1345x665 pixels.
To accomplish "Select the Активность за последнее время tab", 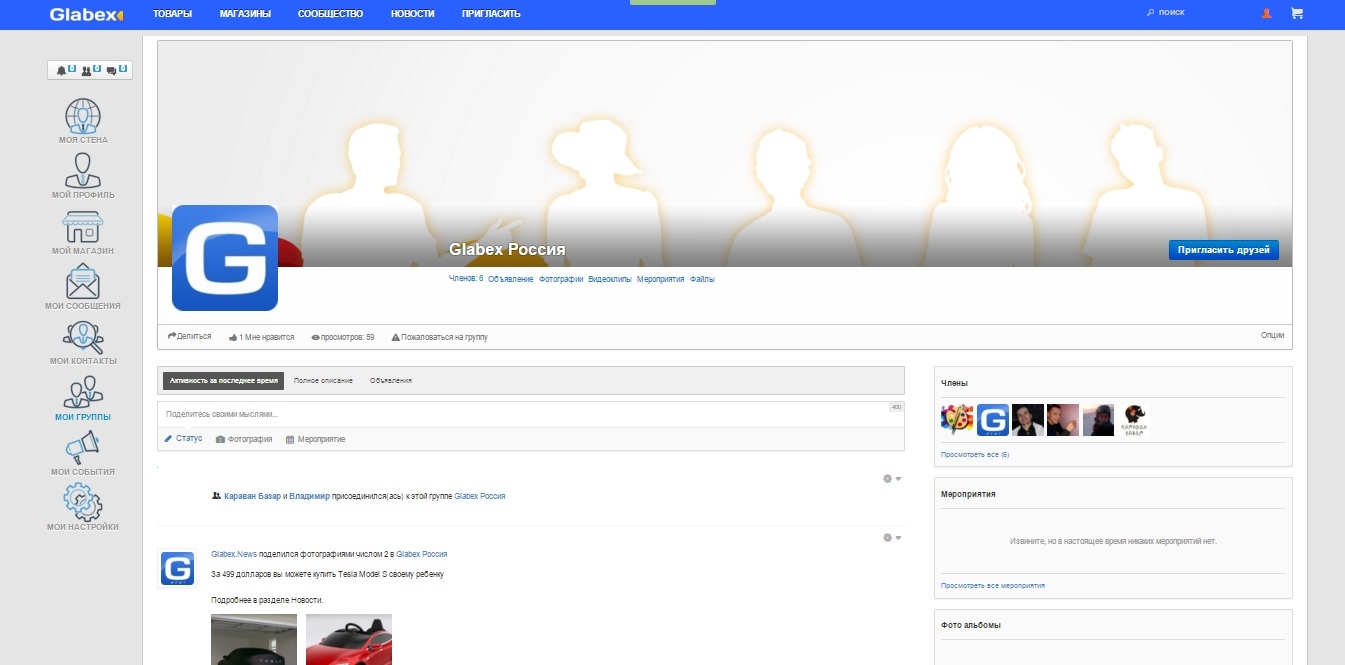I will click(x=224, y=381).
